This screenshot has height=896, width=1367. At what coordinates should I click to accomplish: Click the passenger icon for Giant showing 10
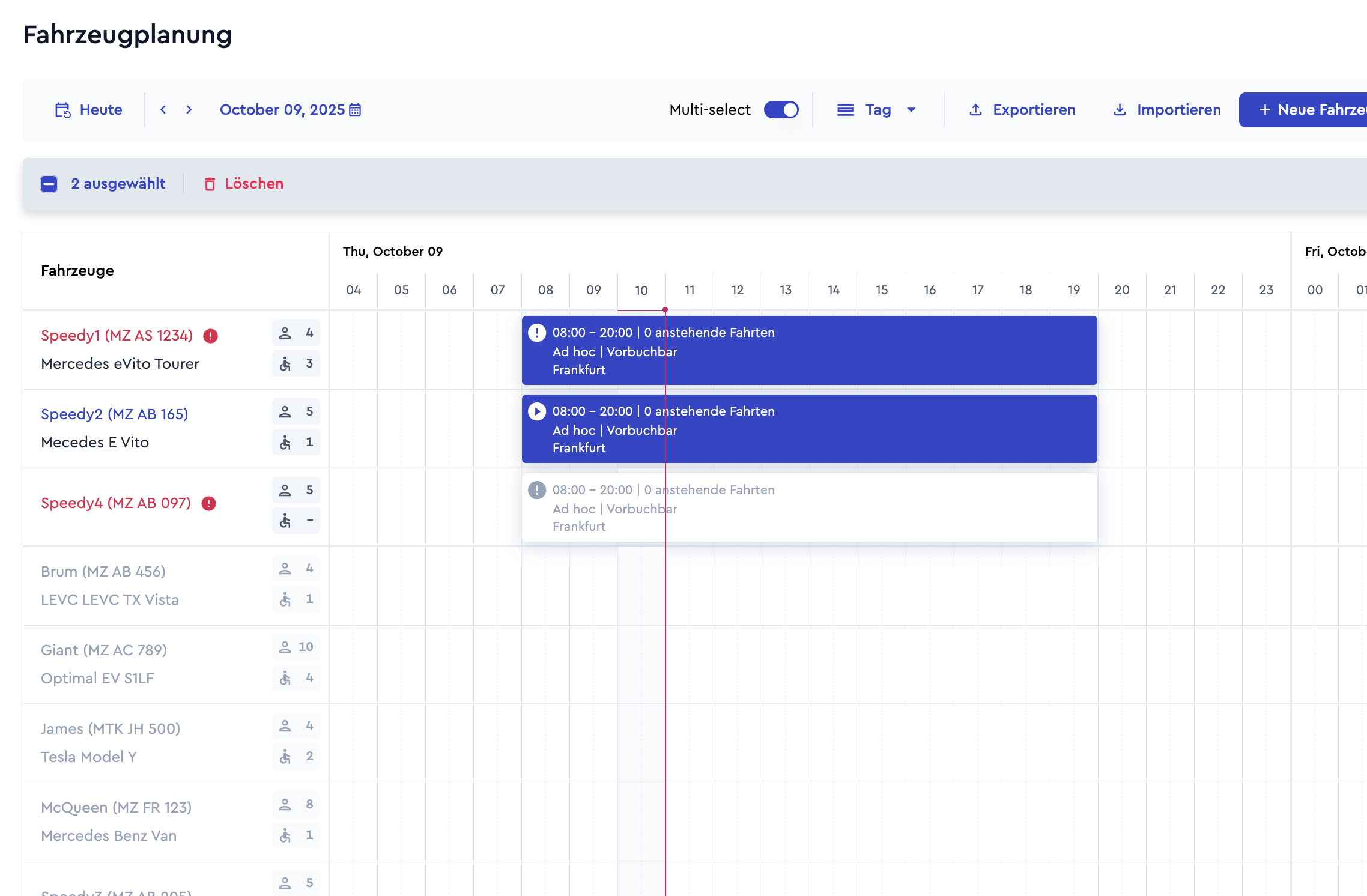coord(285,647)
